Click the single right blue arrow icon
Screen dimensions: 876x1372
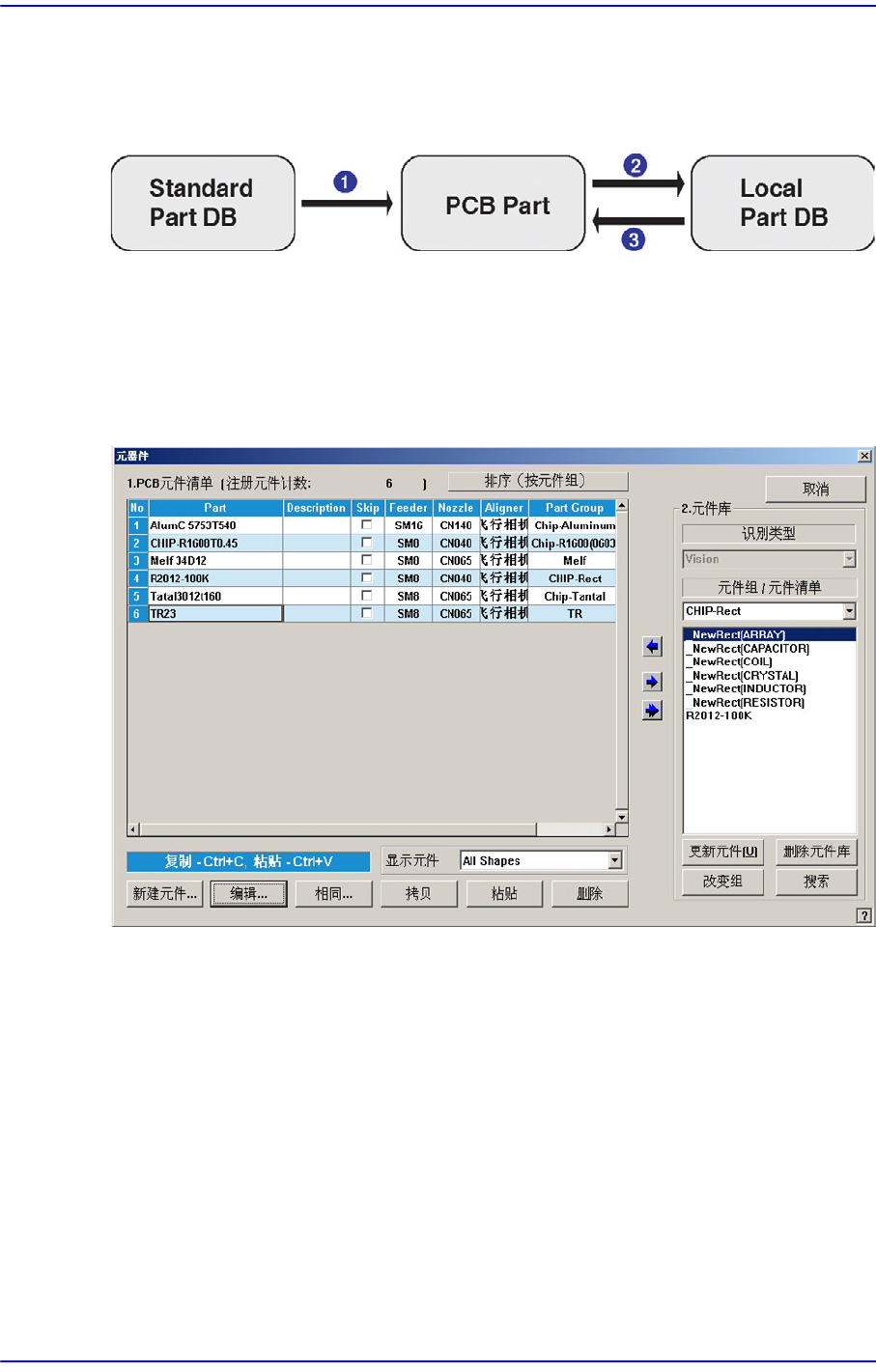coord(652,682)
